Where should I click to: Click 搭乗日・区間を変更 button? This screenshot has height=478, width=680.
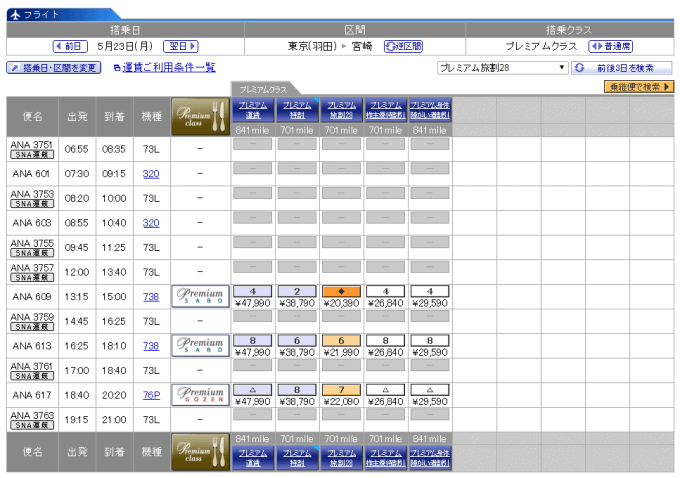(x=54, y=68)
